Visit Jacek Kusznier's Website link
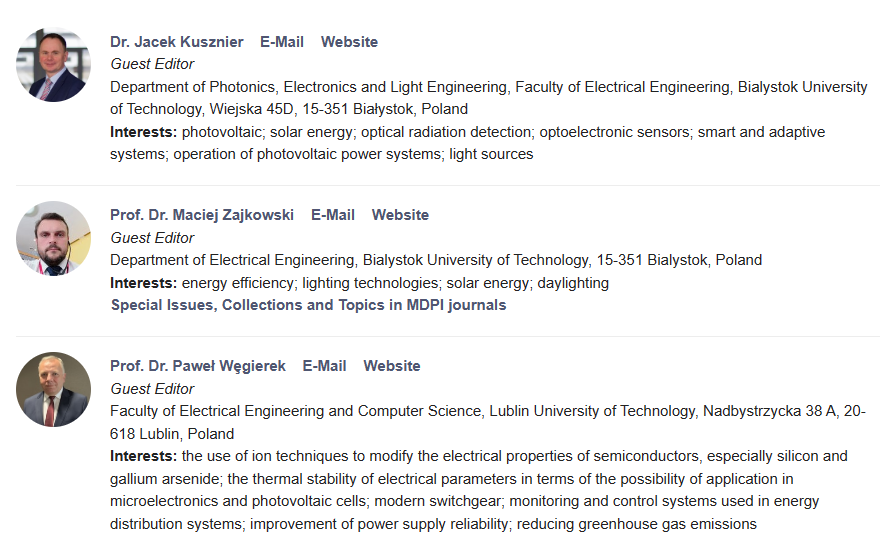The width and height of the screenshot is (890, 556). (349, 42)
